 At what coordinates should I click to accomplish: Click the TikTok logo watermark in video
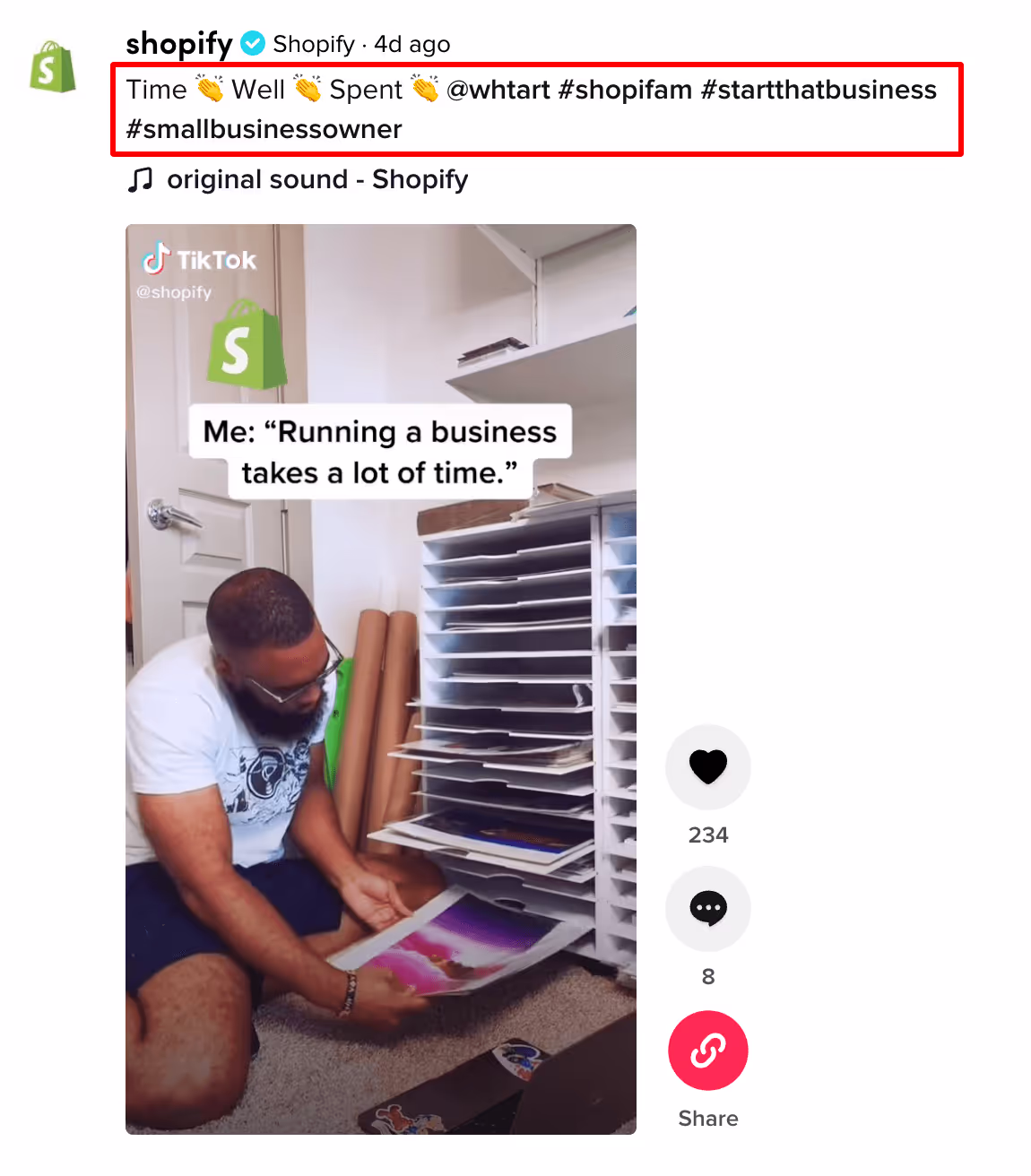pos(199,259)
